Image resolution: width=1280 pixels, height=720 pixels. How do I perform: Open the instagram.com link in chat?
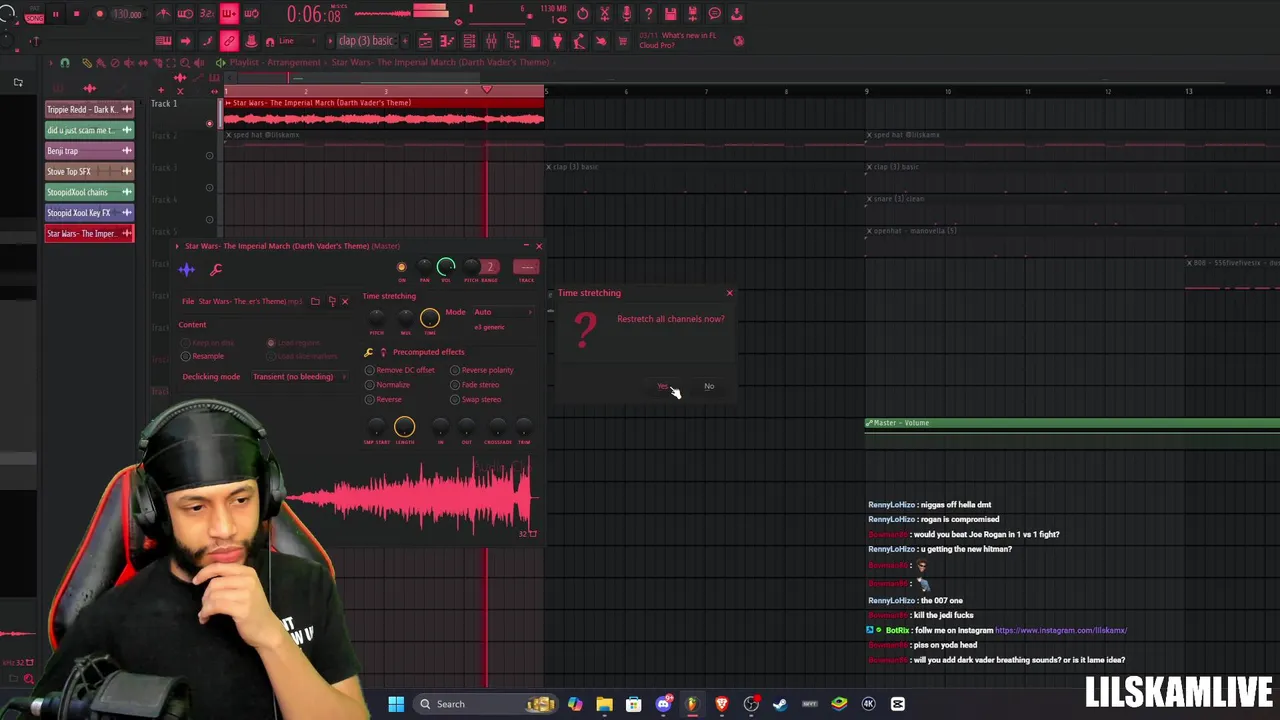pyautogui.click(x=1061, y=630)
